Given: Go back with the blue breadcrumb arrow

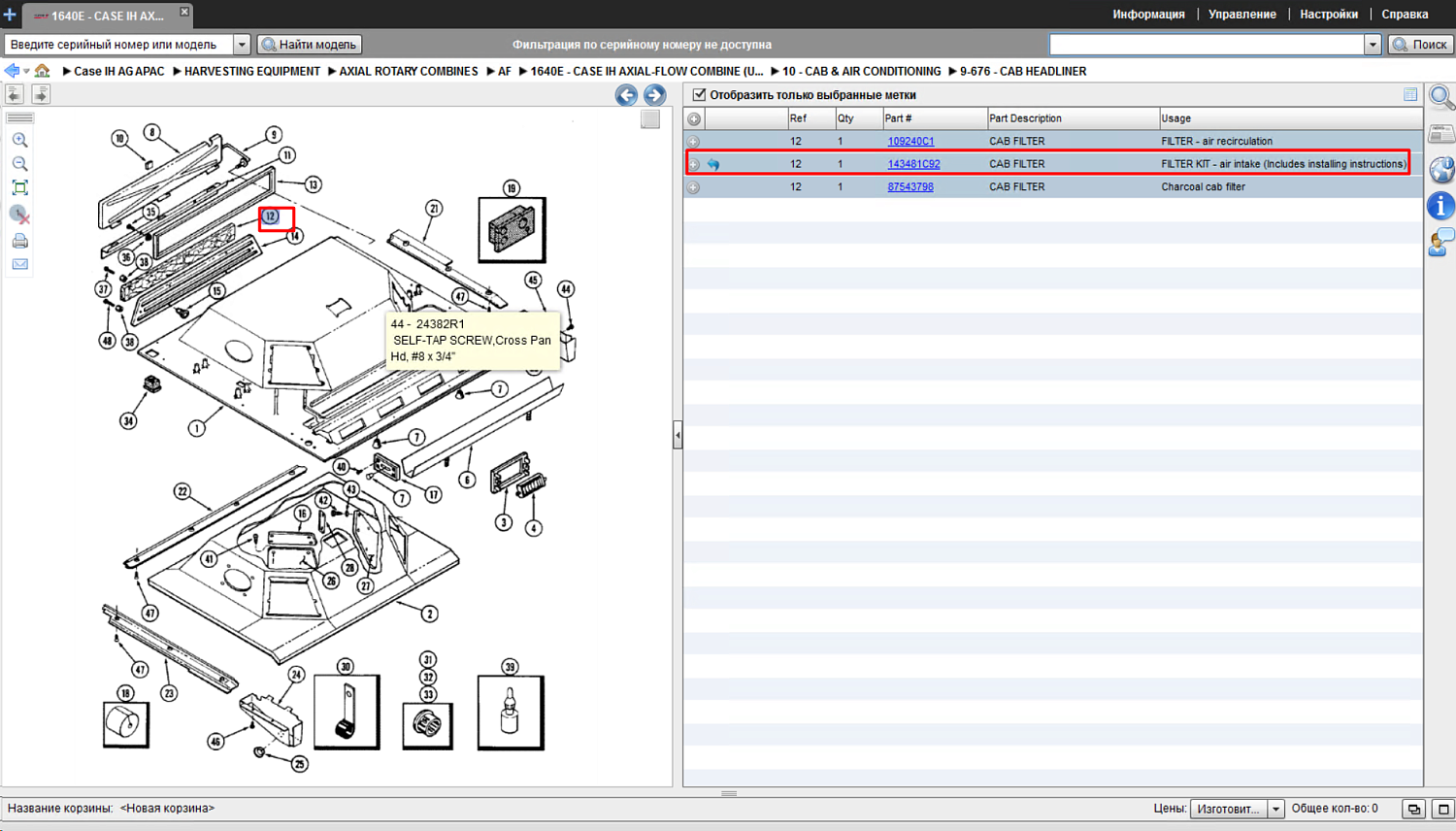Looking at the screenshot, I should pos(12,71).
